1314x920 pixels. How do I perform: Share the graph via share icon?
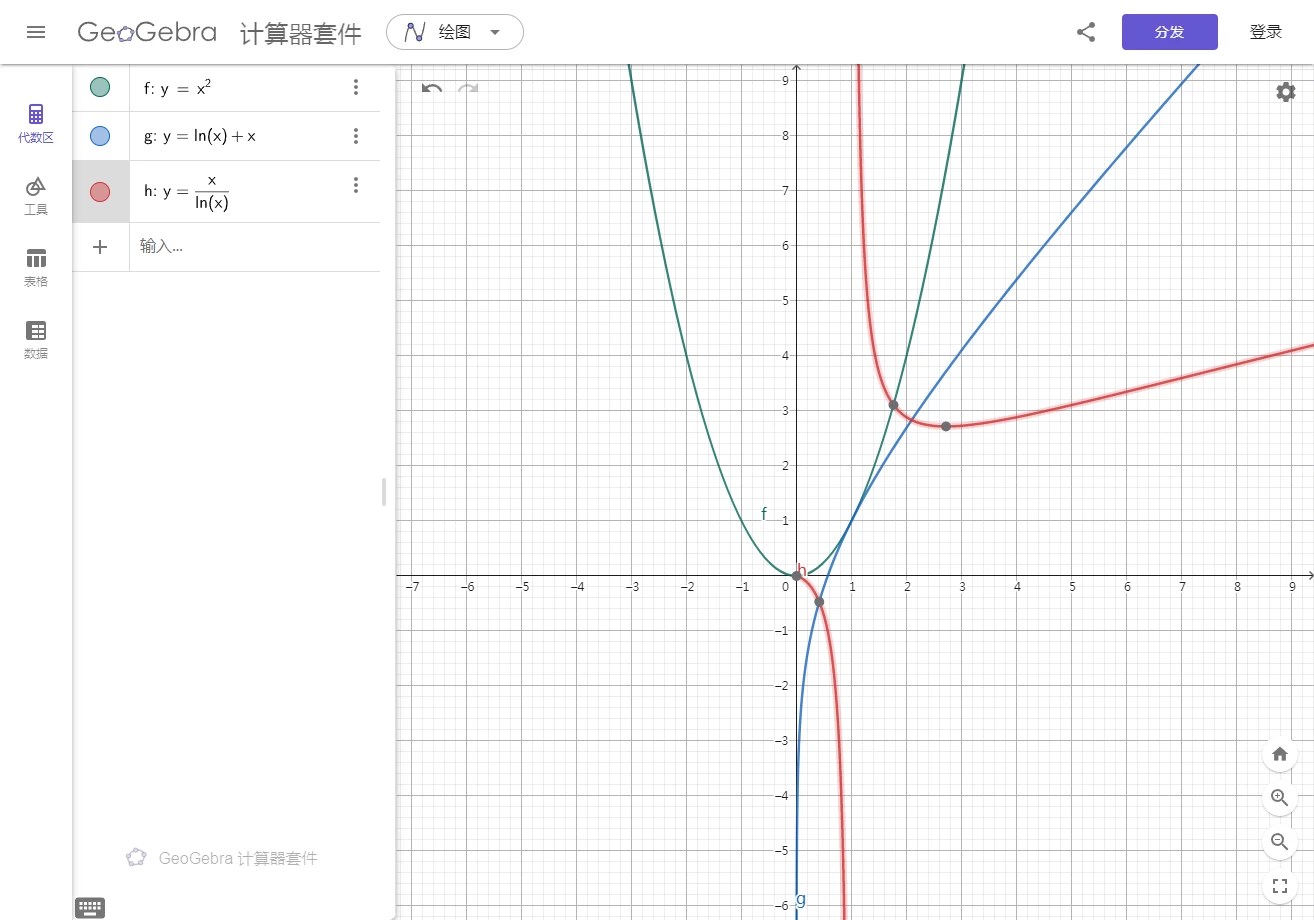(x=1086, y=31)
